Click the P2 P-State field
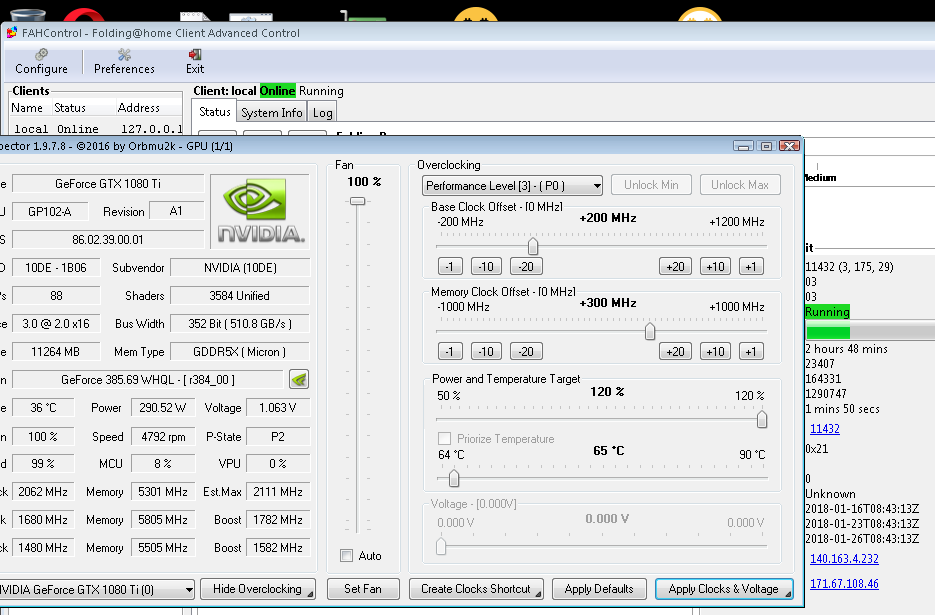Screen dimensions: 935x615 tap(278, 437)
